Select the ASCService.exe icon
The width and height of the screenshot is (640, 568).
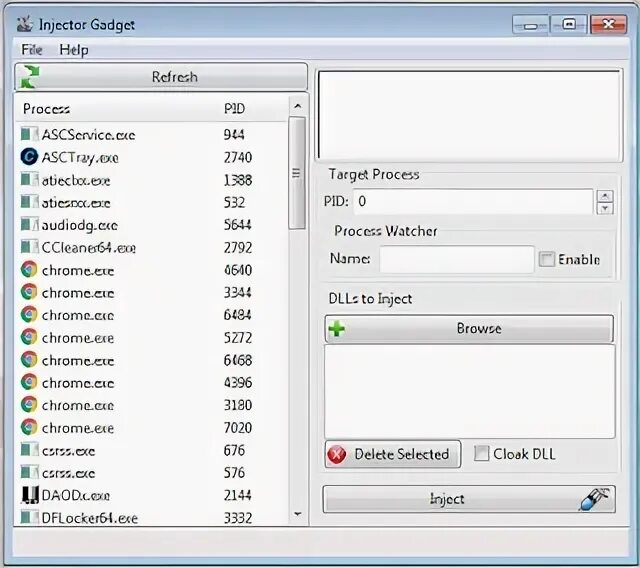[29, 134]
